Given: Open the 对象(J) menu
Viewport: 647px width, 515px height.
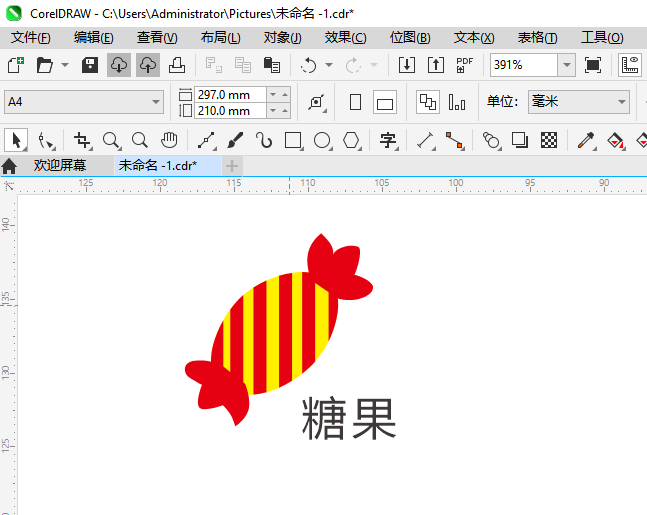Looking at the screenshot, I should pos(283,38).
